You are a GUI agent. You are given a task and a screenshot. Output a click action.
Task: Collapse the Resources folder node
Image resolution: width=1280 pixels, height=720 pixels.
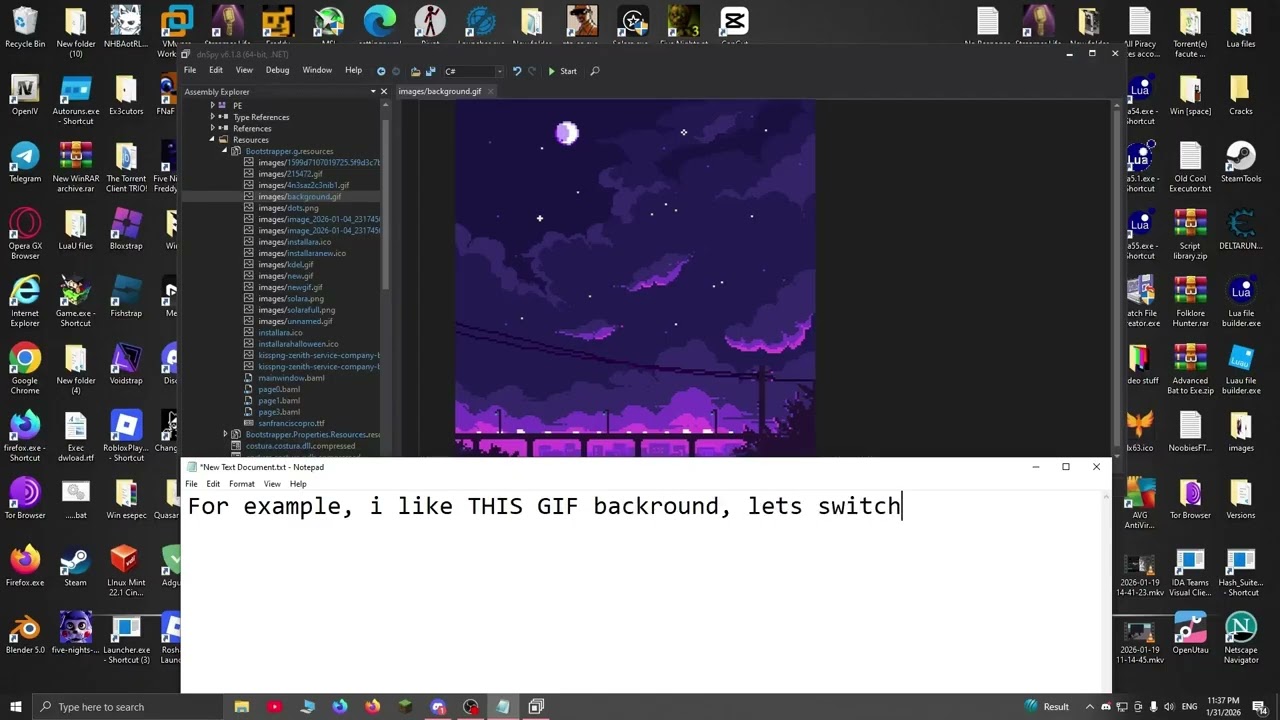coord(212,140)
